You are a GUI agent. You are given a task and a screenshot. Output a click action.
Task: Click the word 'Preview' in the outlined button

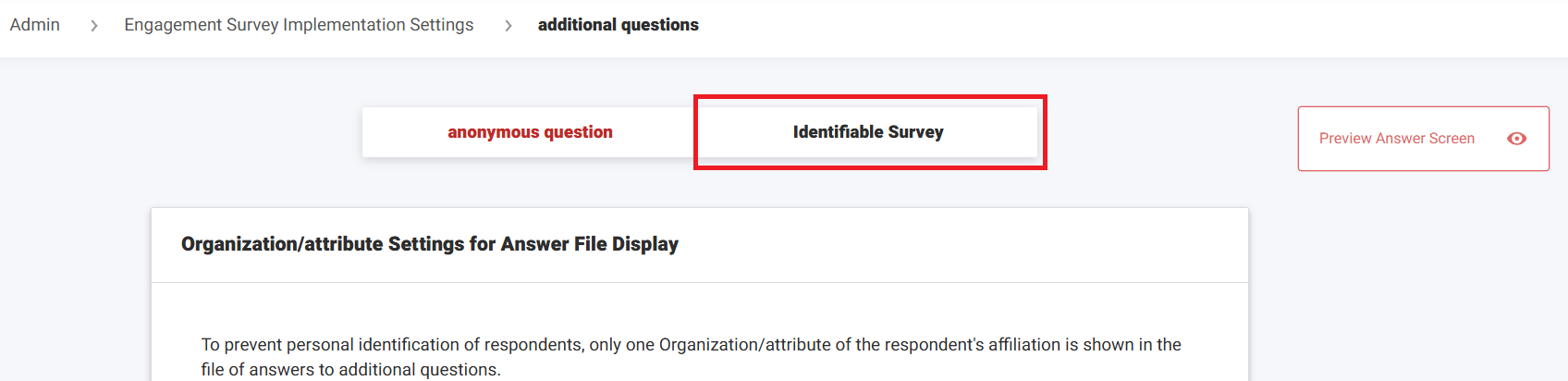1345,139
